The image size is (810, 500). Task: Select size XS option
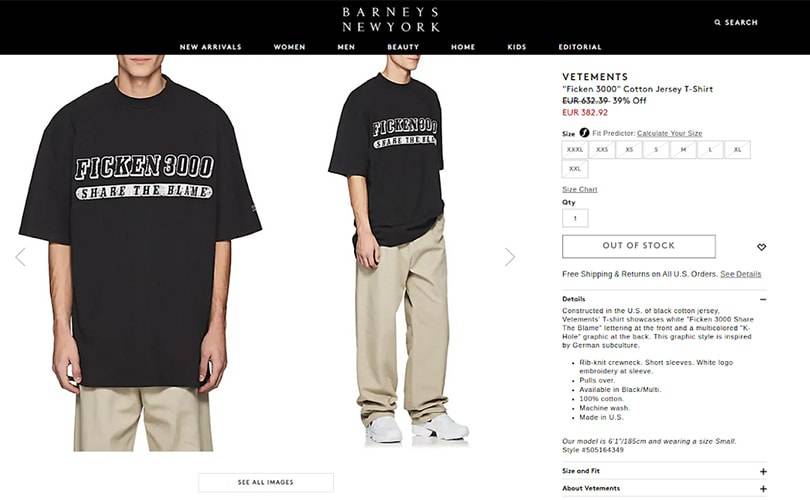click(x=629, y=150)
